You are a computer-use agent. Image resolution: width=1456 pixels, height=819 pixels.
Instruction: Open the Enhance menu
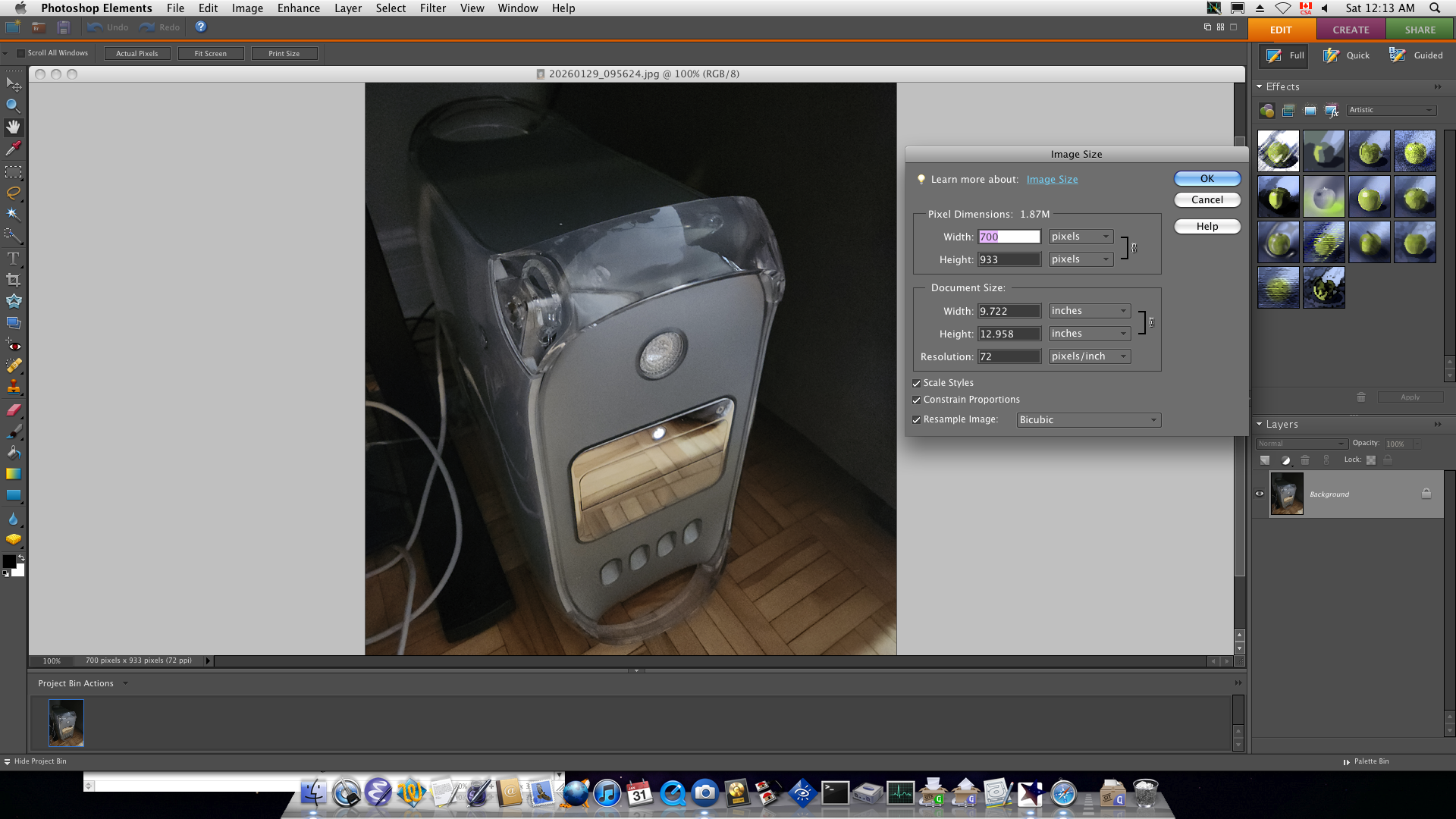(x=298, y=8)
